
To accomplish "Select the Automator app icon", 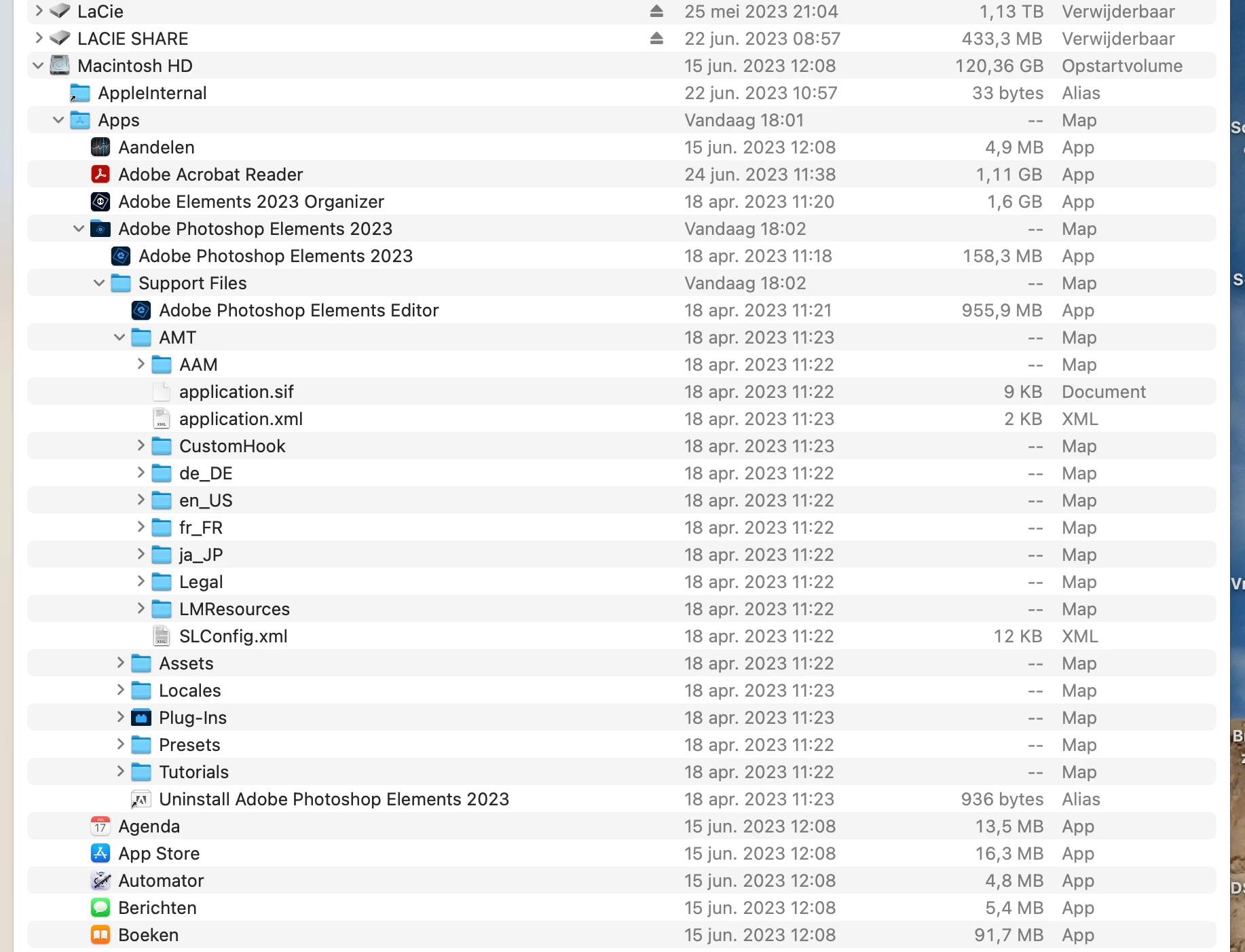I will [100, 881].
